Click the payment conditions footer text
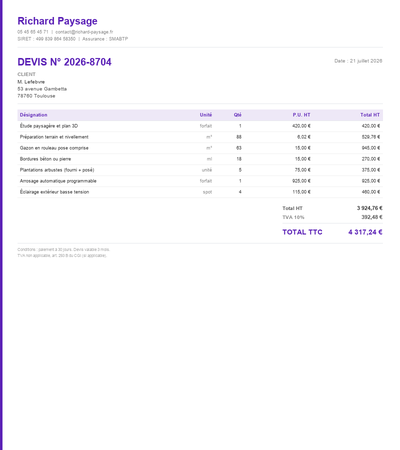This screenshot has width=400, height=450. [x=63, y=253]
